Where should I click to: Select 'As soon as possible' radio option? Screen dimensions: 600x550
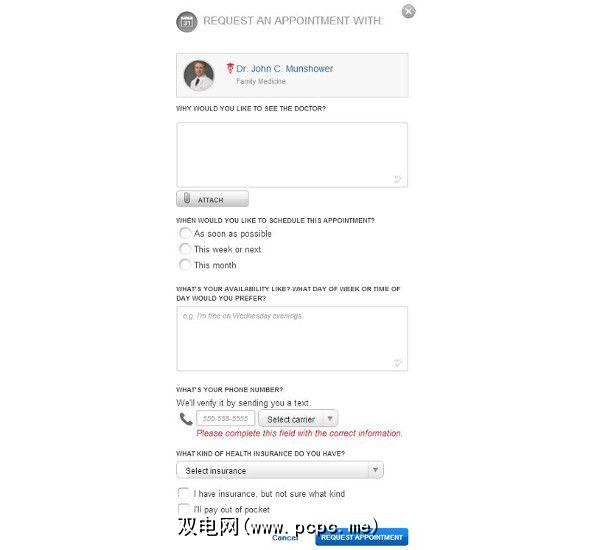pos(185,233)
